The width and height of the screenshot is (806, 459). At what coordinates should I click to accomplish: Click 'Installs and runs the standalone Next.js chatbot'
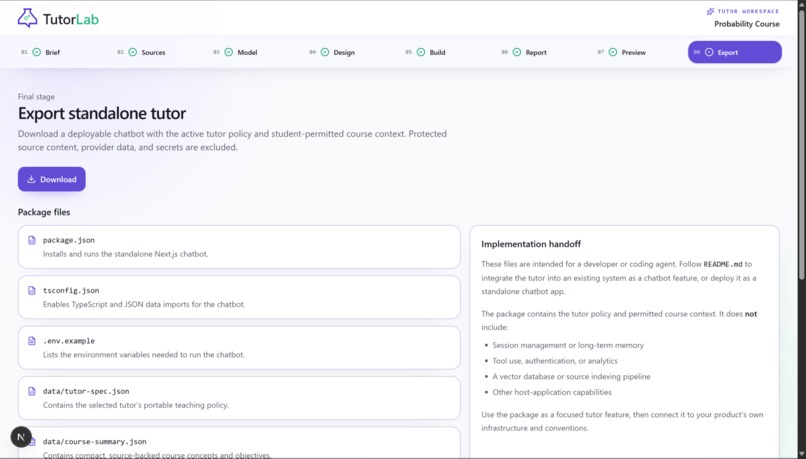tap(125, 254)
